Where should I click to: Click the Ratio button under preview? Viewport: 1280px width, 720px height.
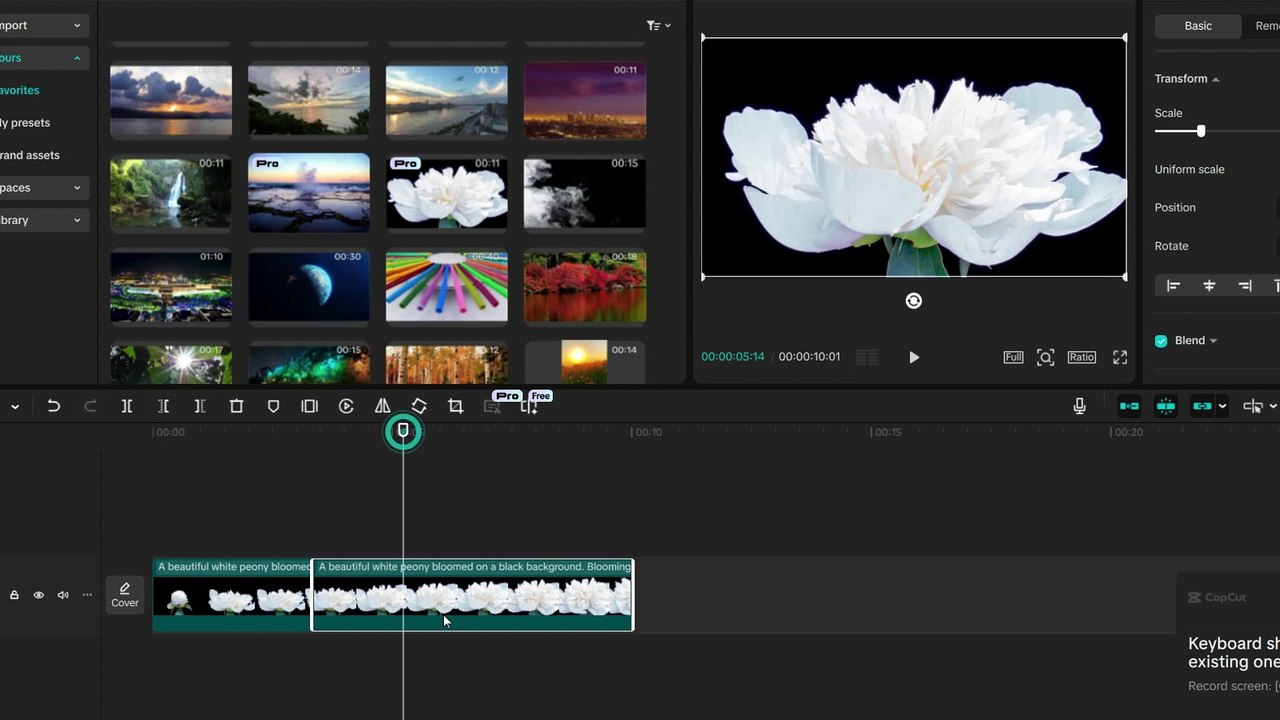(x=1081, y=357)
